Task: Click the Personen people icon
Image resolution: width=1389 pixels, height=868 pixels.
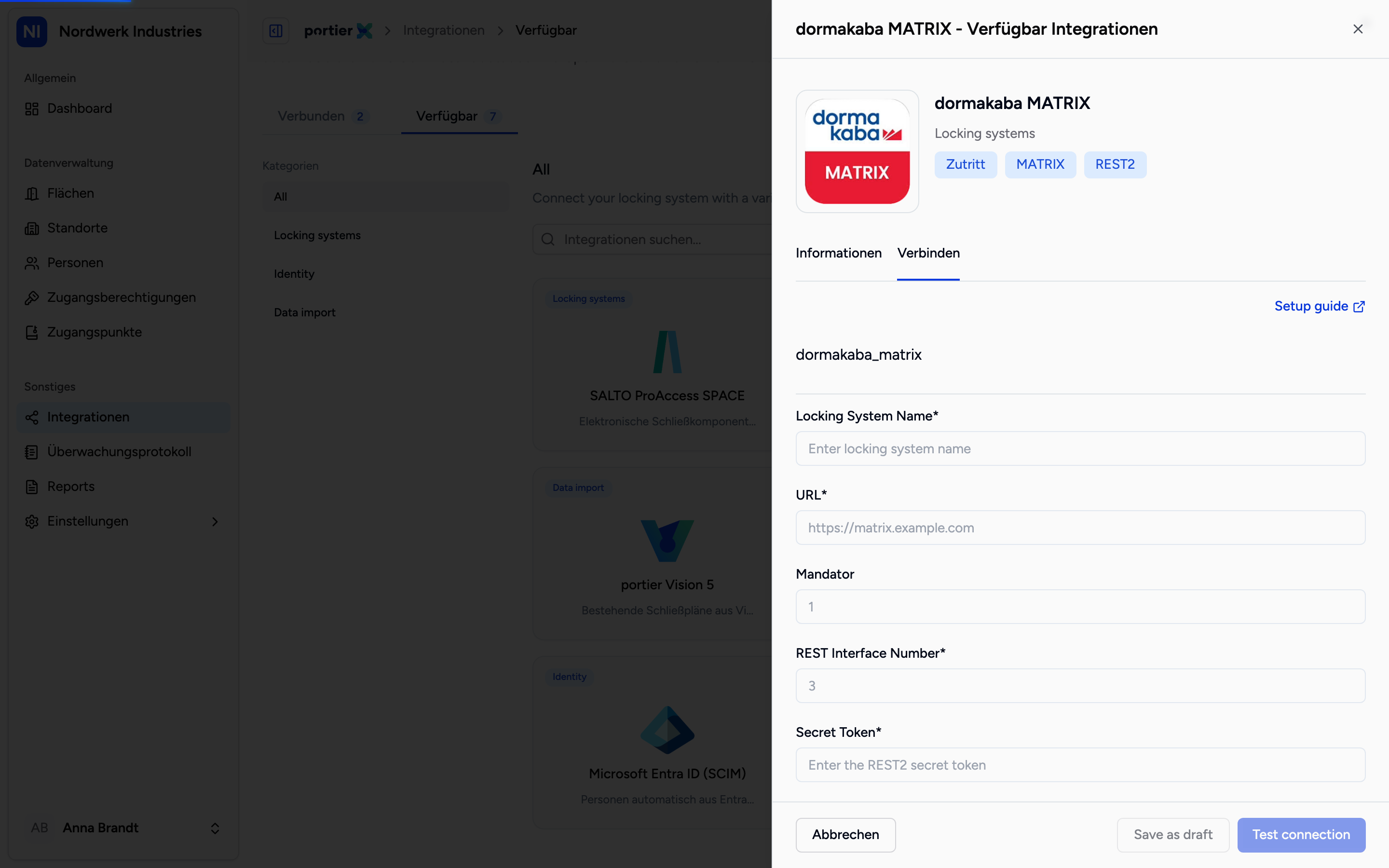Action: coord(31,263)
